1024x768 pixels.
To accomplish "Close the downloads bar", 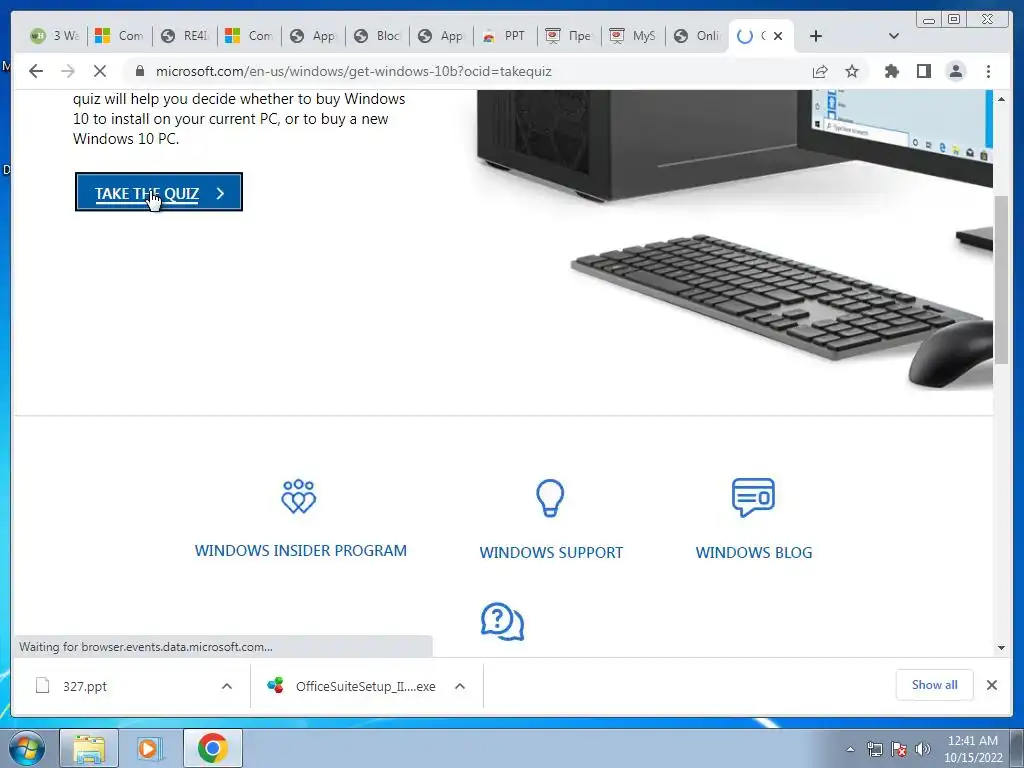I will [x=991, y=685].
